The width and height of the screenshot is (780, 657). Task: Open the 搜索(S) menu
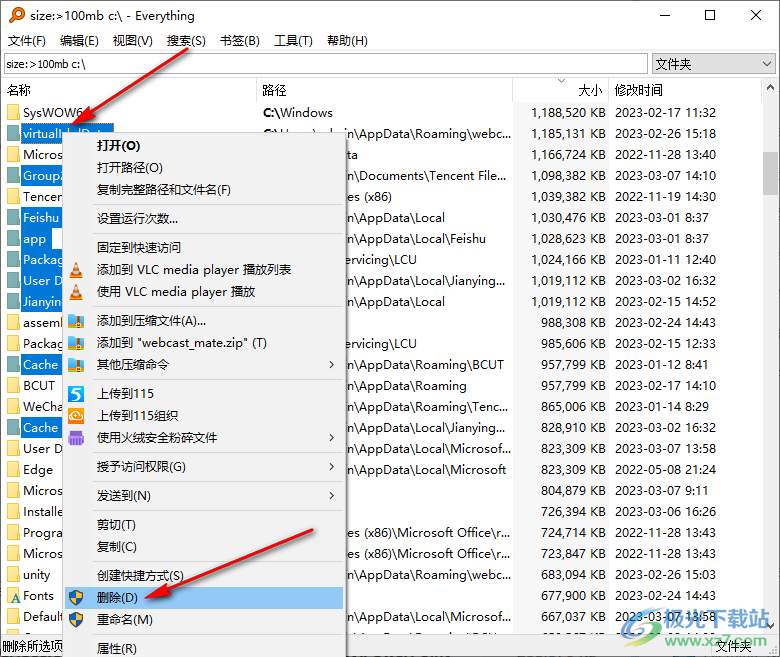186,41
